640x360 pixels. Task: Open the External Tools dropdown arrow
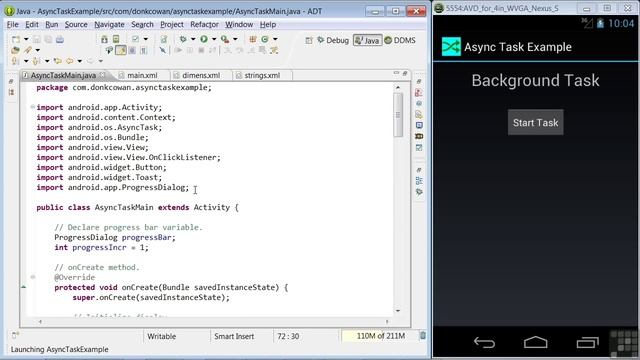coord(235,39)
